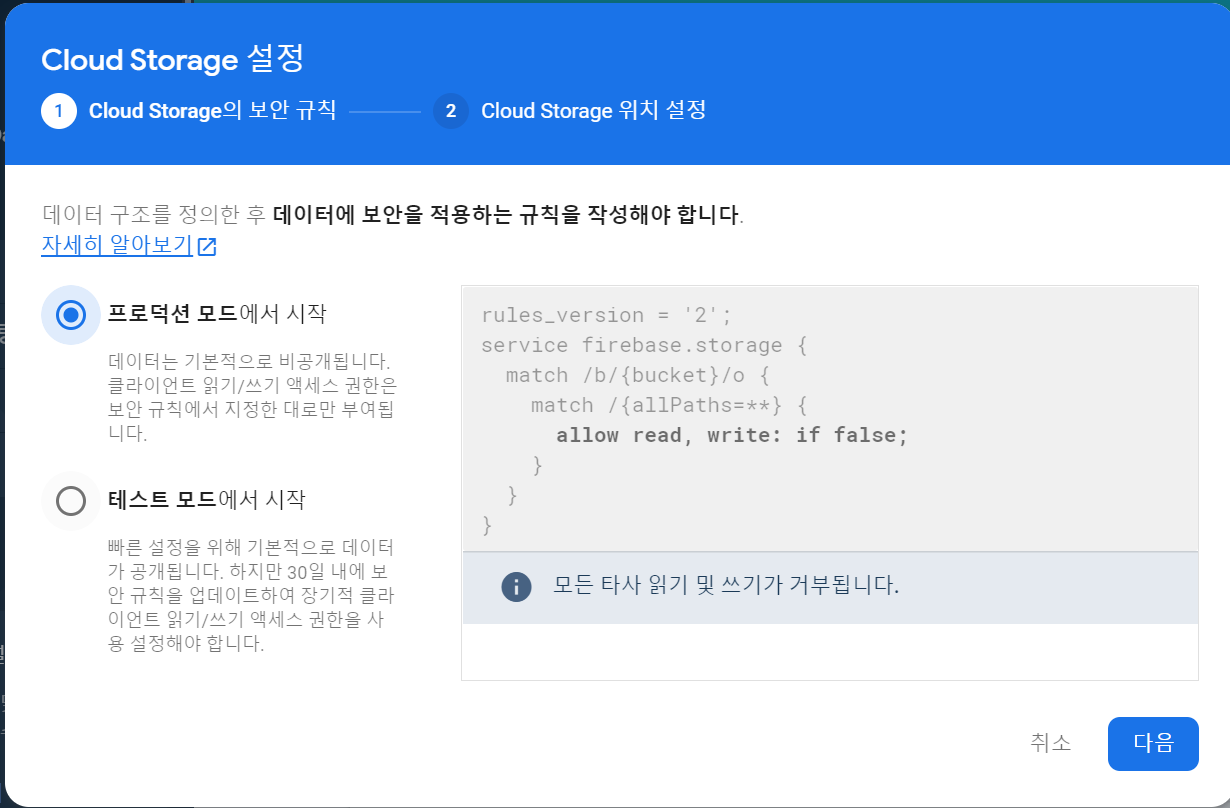
Task: Go to Cloud Storage 위치 설정 step
Action: point(594,111)
